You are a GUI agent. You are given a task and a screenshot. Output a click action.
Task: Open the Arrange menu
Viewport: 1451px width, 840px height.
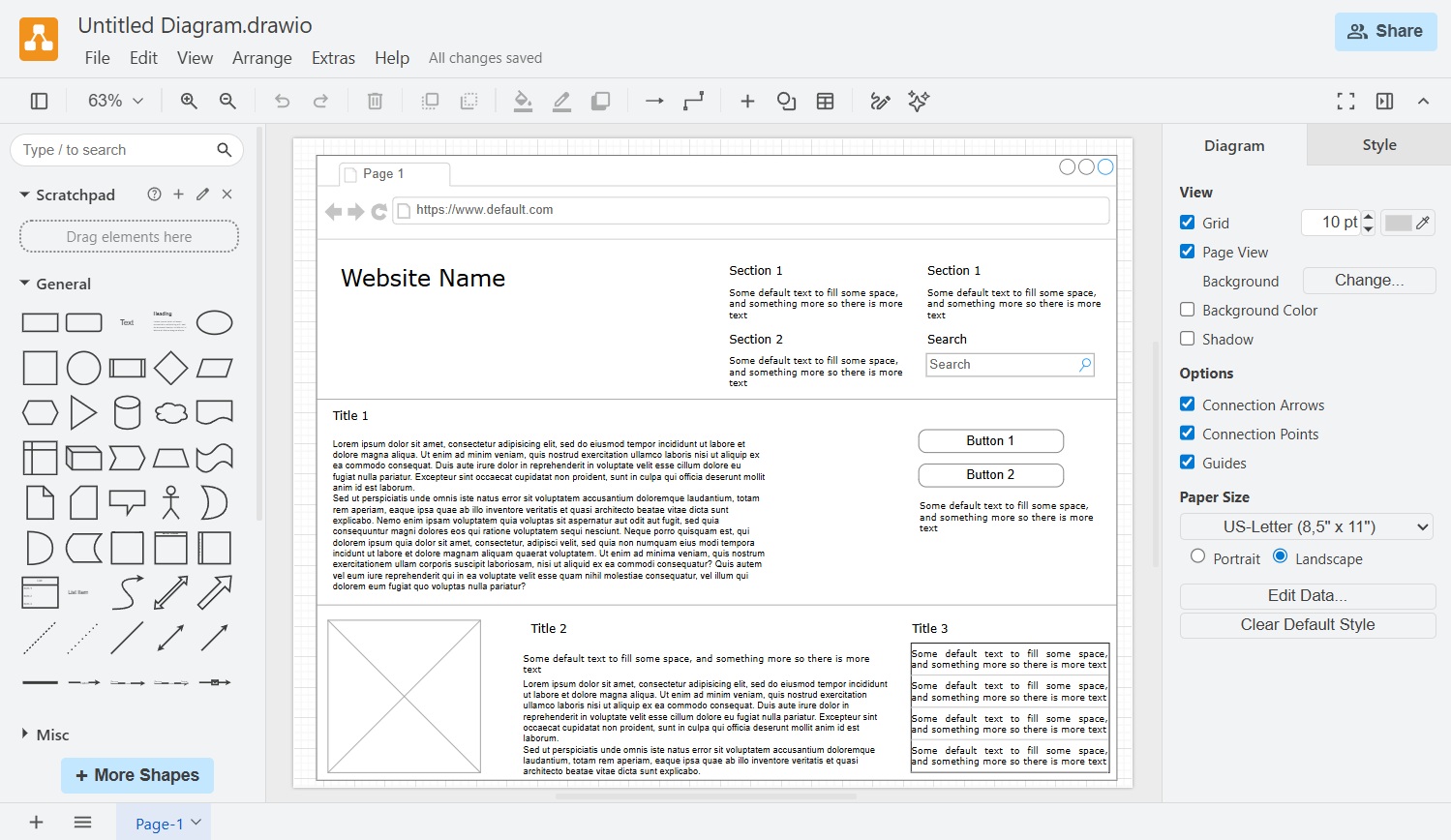[261, 58]
